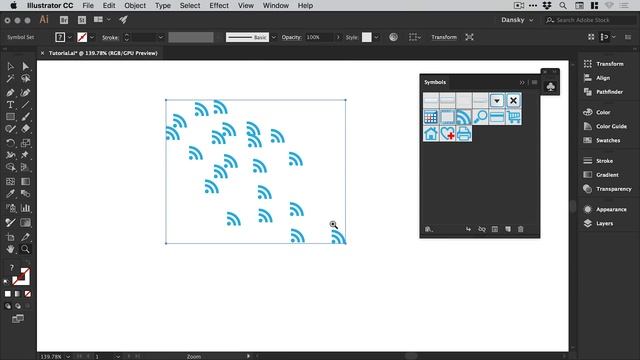Select the Lasso tool
Image resolution: width=640 pixels, height=360 pixels.
25,78
